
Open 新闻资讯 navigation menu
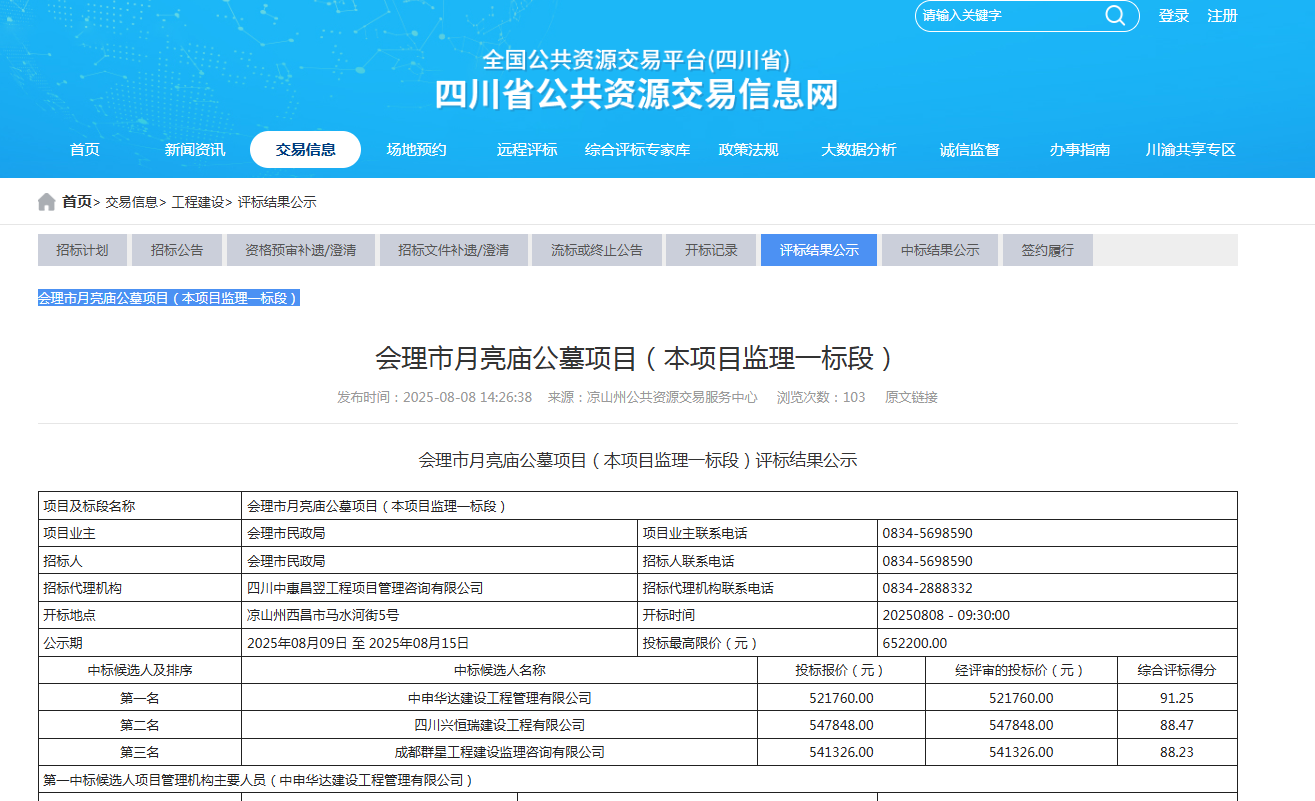pos(195,150)
